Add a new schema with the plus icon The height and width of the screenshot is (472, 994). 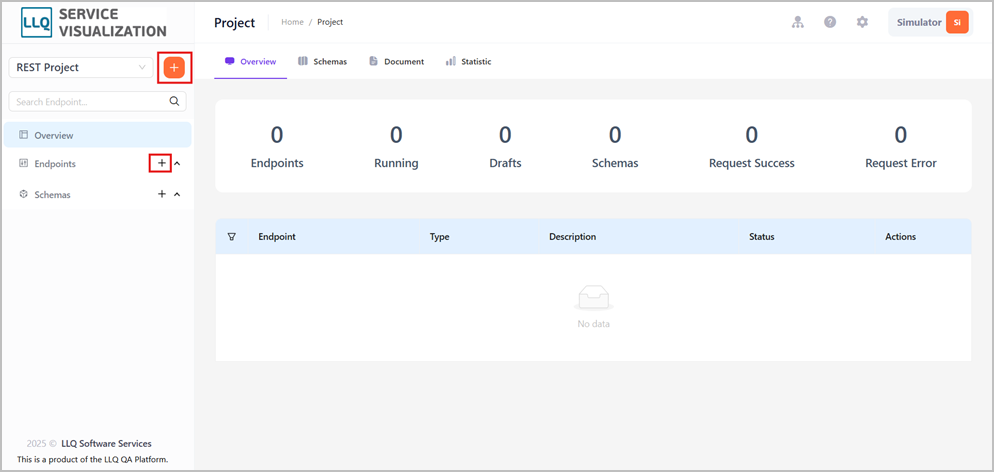[162, 194]
